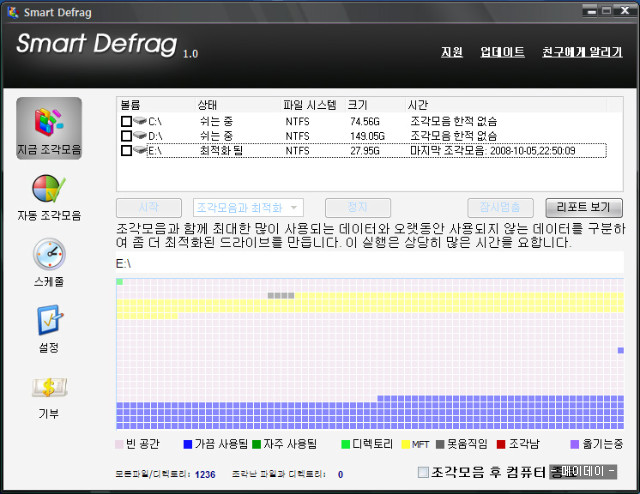This screenshot has width=640, height=494.
Task: Click the D:\ drive icon
Action: click(140, 135)
